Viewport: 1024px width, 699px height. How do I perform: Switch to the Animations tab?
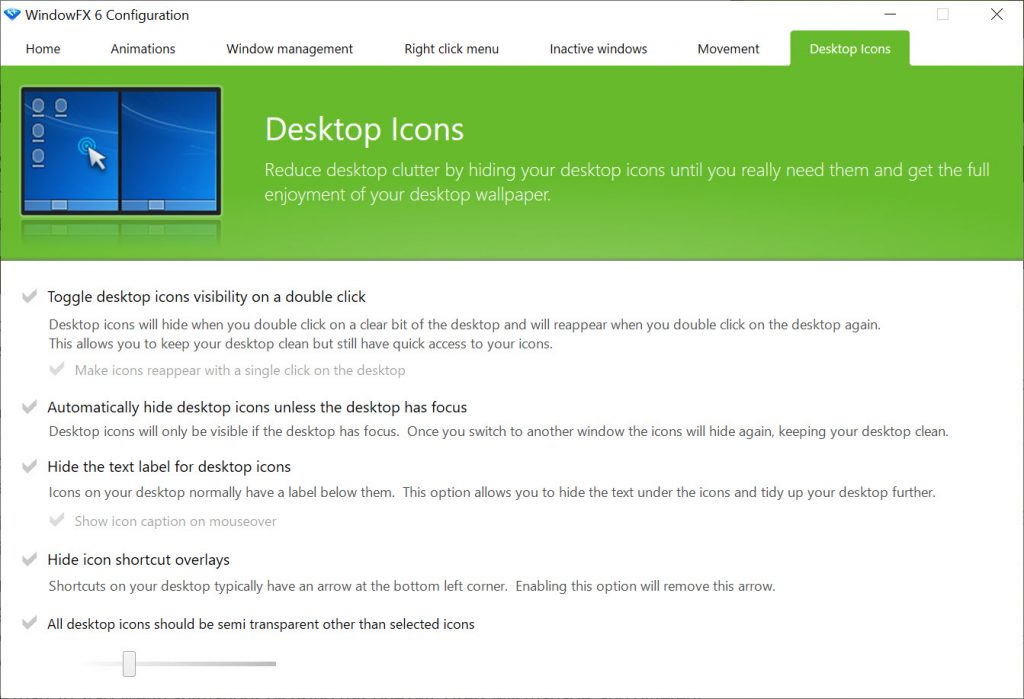click(143, 49)
